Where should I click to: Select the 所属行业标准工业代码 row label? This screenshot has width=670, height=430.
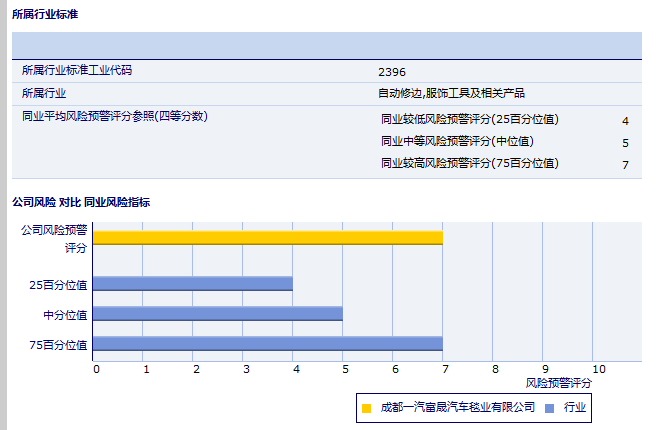point(77,71)
